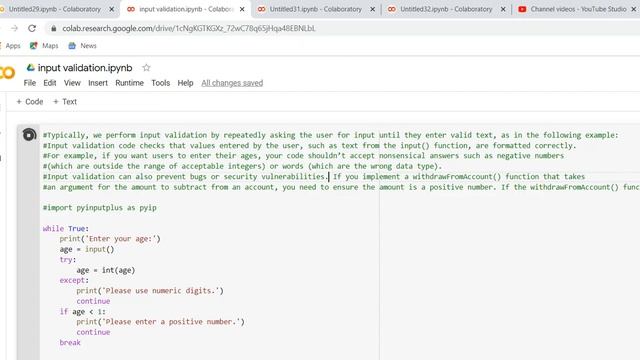Click the '#(which are outside the range' comment
The width and height of the screenshot is (640, 360).
[x=242, y=166]
